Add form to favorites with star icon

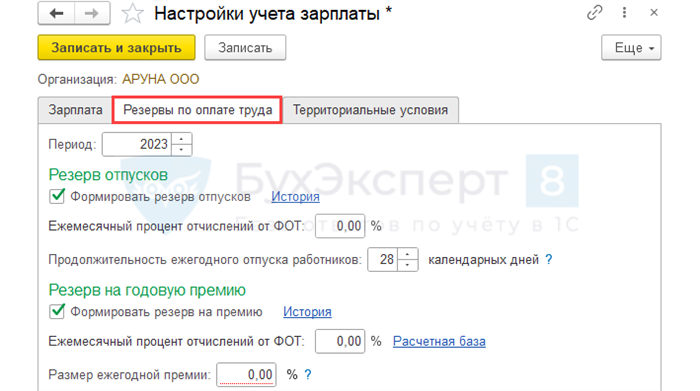pos(133,13)
